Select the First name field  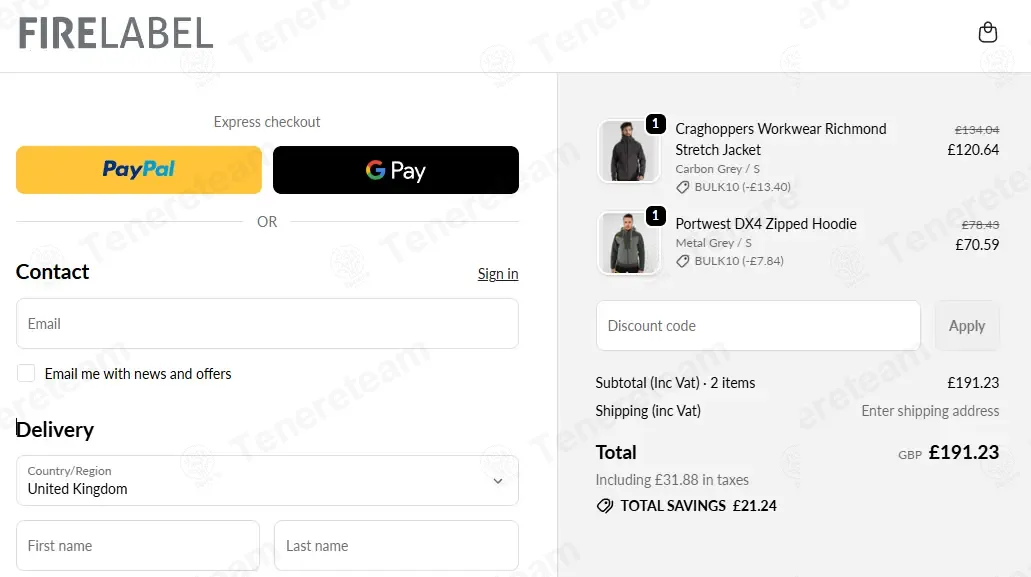[138, 546]
